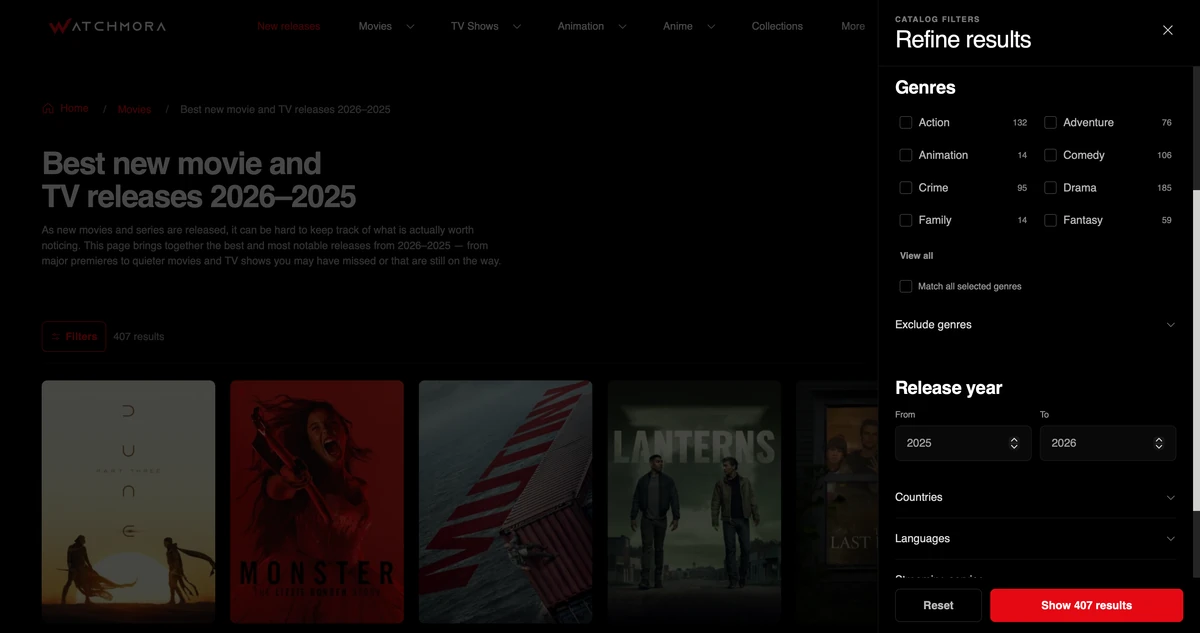Open the Collections menu item
Screen dimensions: 1200x633
777,26
